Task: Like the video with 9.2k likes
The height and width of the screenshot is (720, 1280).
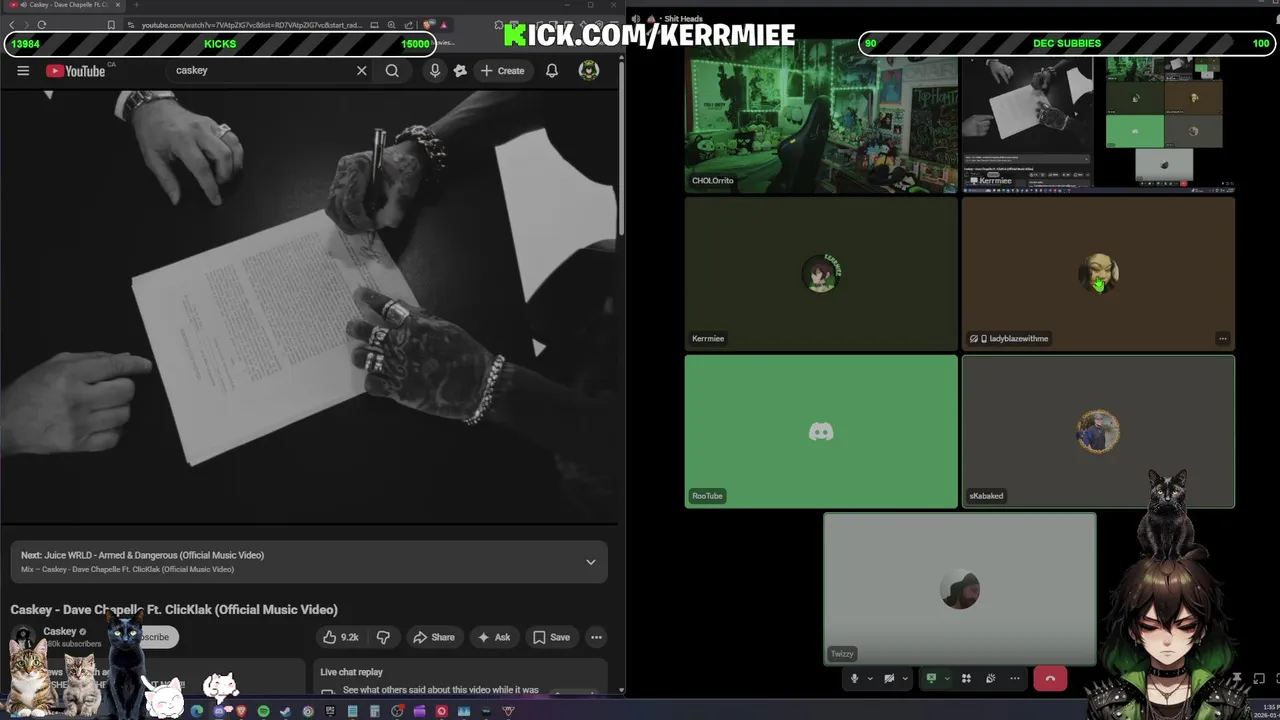Action: 341,637
